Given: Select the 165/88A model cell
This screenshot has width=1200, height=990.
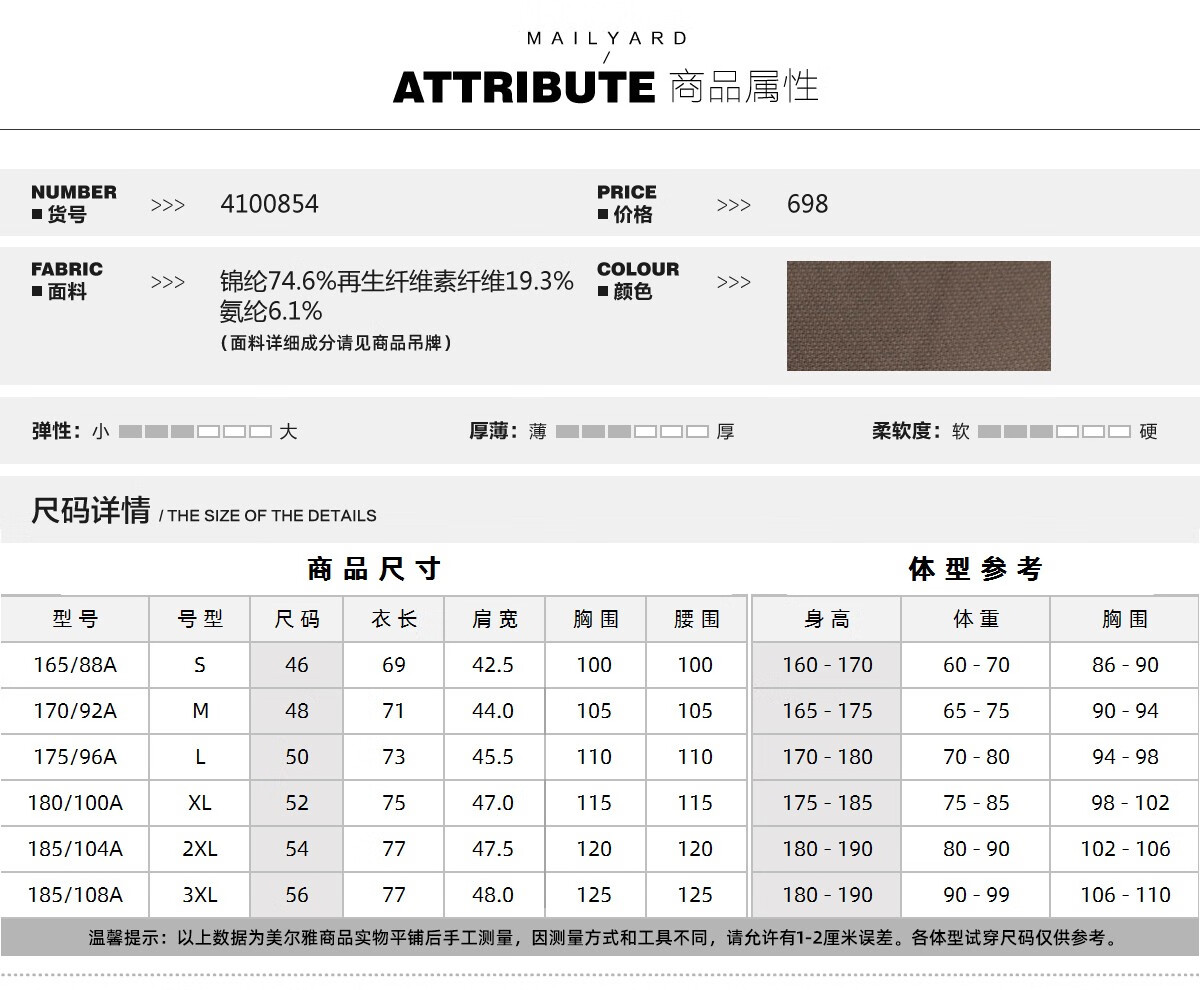Looking at the screenshot, I should 75,665.
